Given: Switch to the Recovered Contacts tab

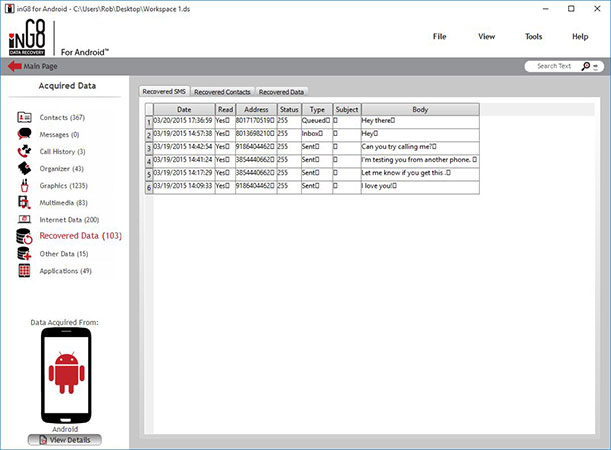Looking at the screenshot, I should tap(222, 92).
